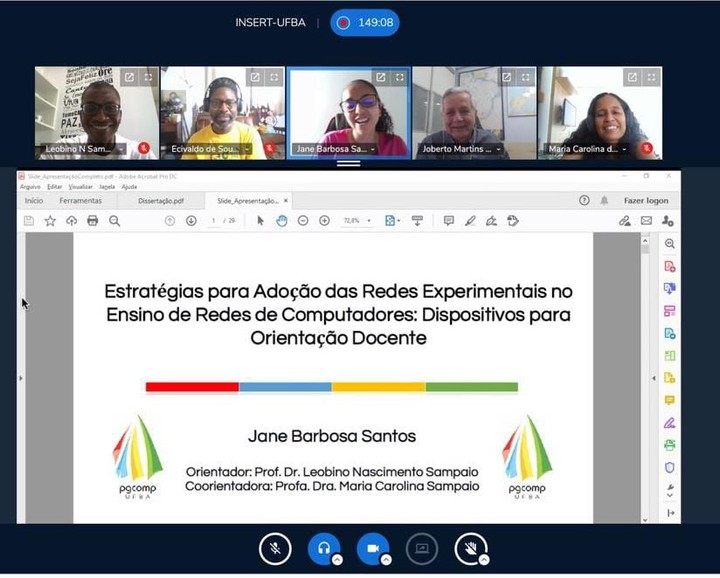Select the hand pan tool
The height and width of the screenshot is (578, 720).
(x=281, y=221)
